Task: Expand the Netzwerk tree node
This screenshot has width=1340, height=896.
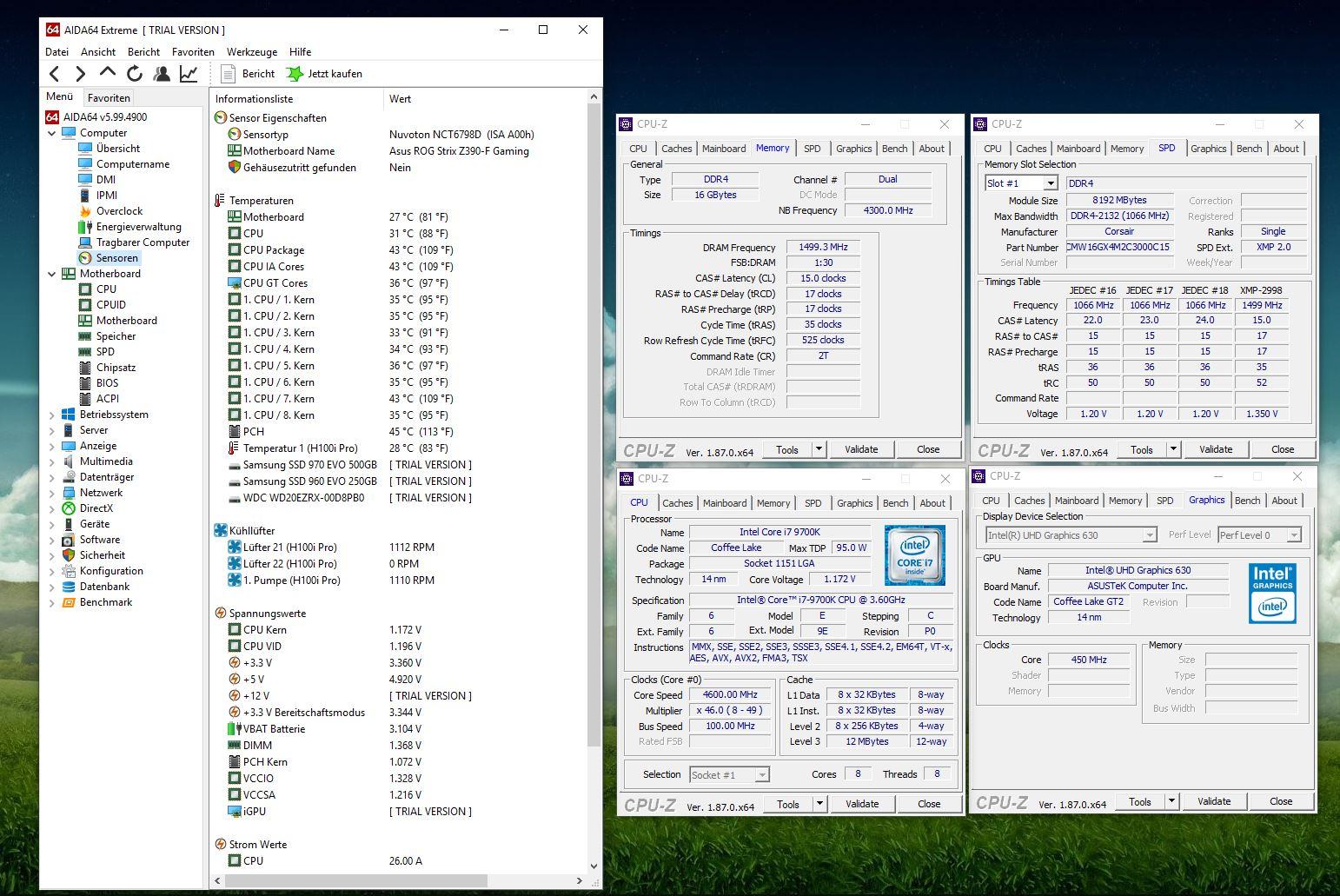Action: pyautogui.click(x=52, y=493)
